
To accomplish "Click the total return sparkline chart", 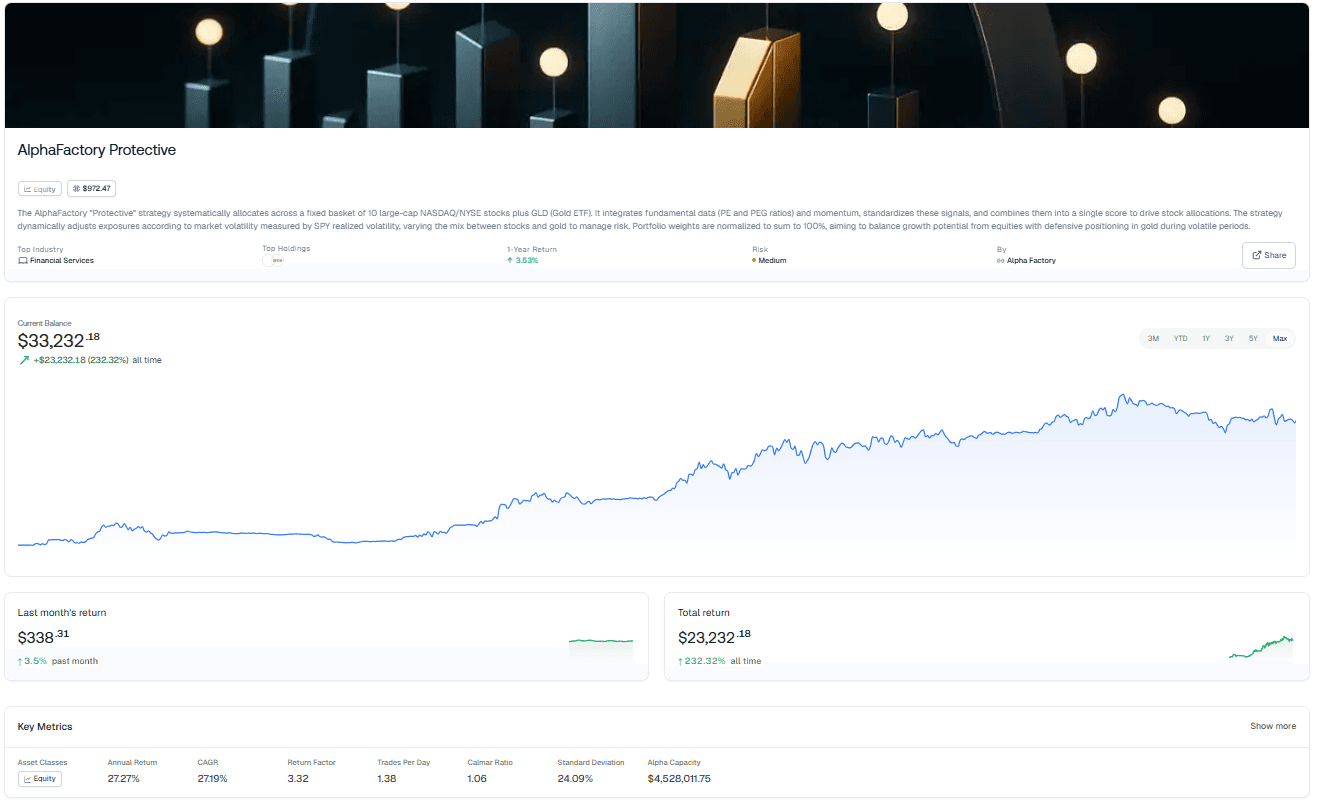I will (1261, 647).
